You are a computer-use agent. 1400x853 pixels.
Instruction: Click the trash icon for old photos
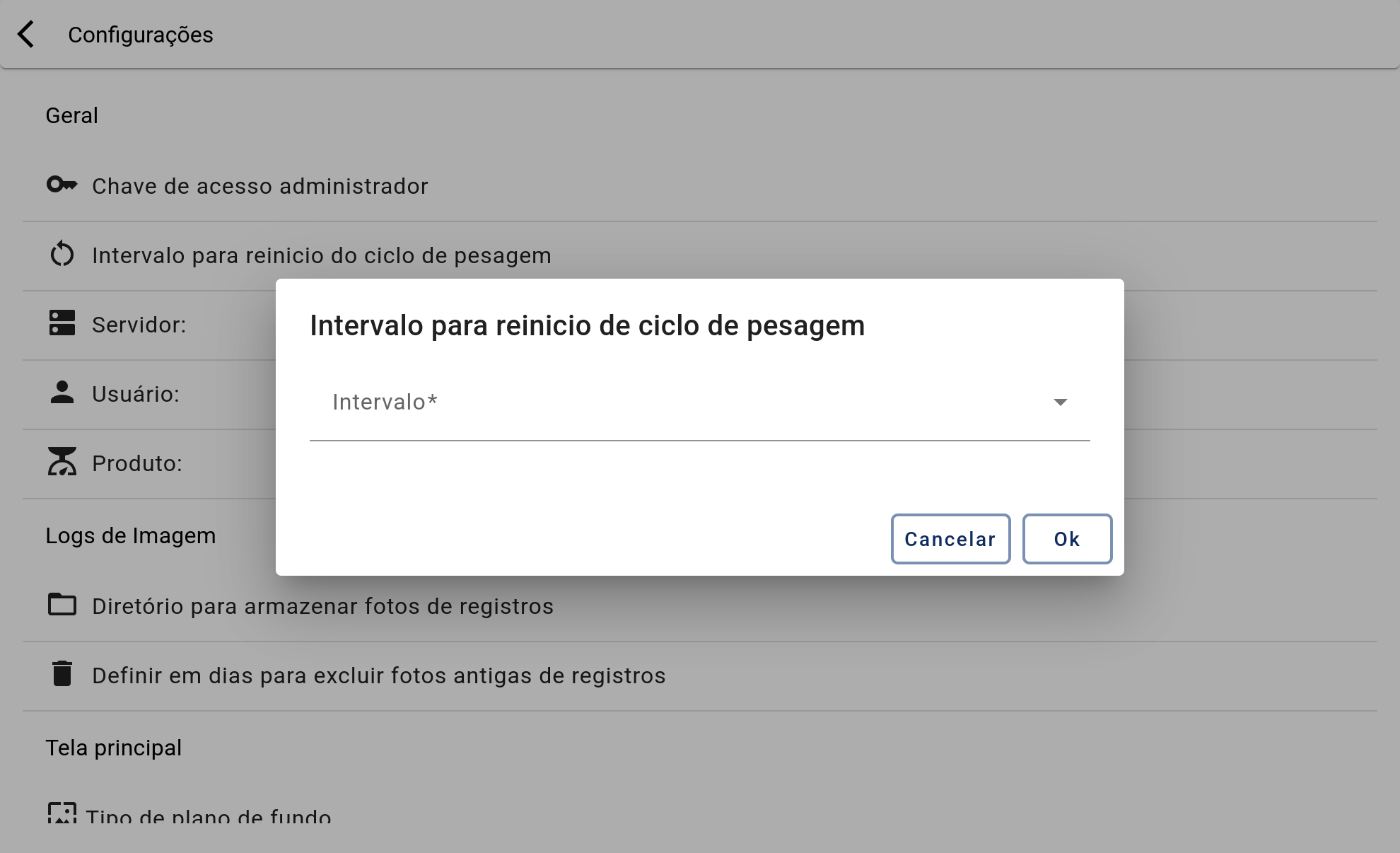(62, 673)
